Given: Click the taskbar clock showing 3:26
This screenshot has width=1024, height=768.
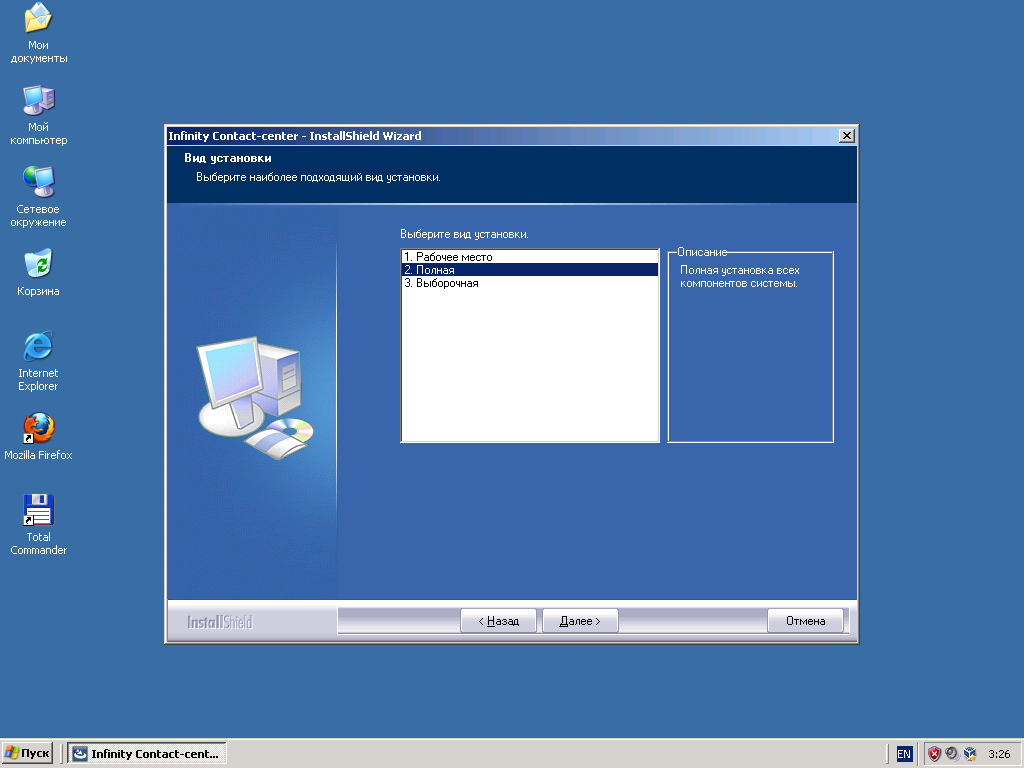Looking at the screenshot, I should coord(999,754).
